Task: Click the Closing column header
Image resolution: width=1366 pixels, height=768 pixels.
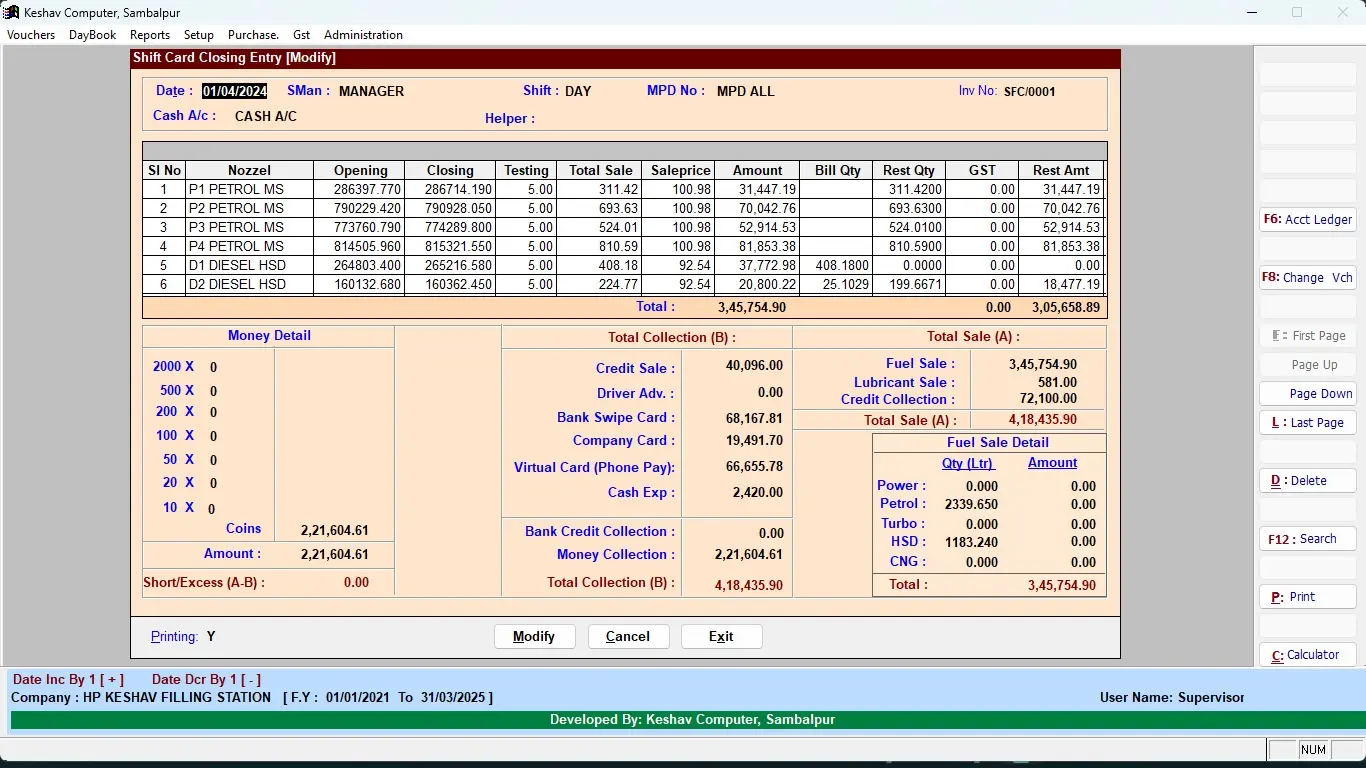Action: point(450,170)
